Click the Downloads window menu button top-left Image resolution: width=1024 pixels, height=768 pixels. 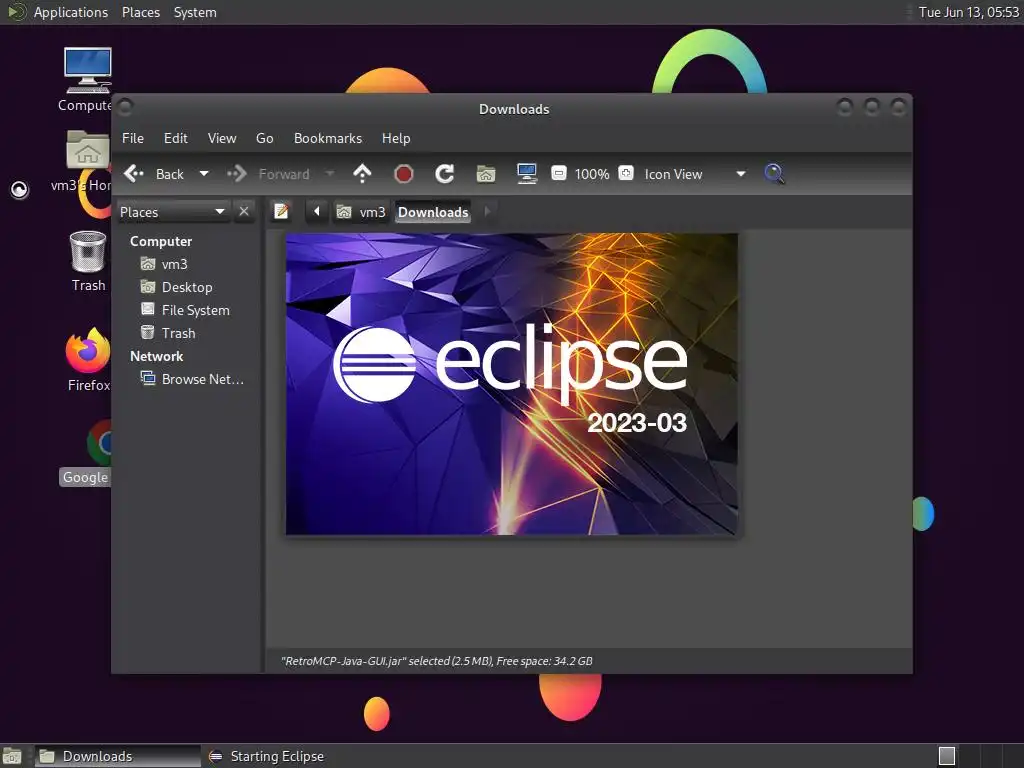(125, 106)
